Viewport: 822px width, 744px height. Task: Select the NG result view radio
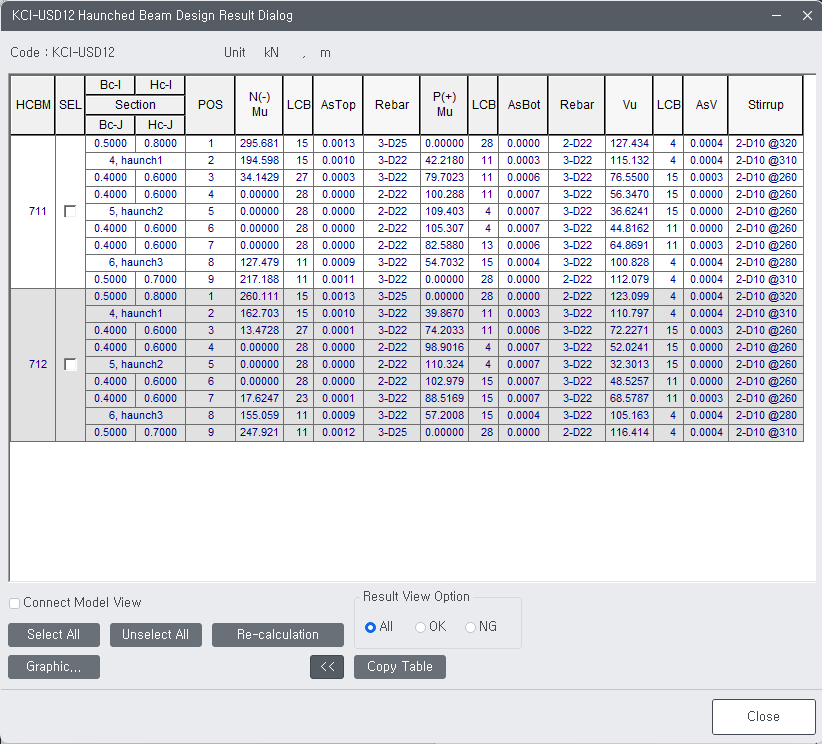coord(470,627)
